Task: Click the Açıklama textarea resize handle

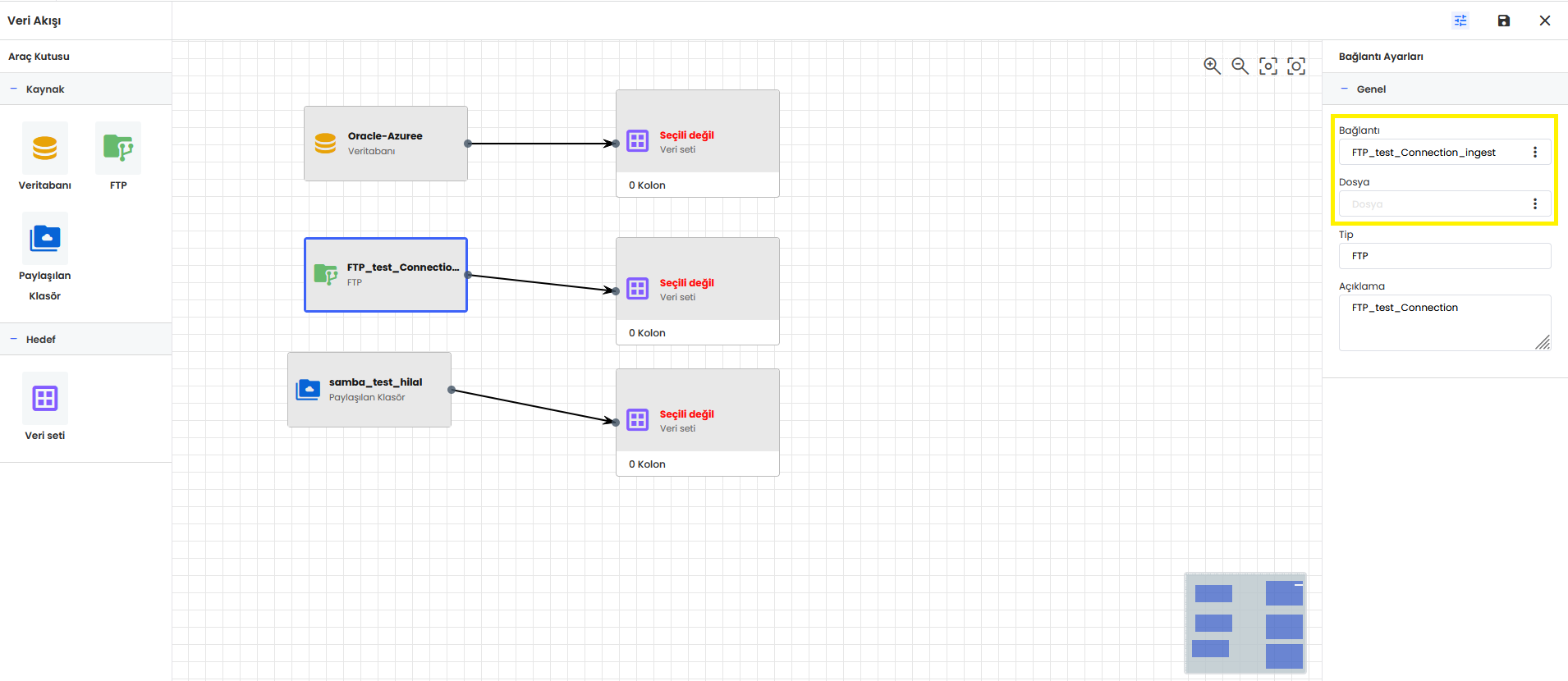Action: tap(1543, 343)
